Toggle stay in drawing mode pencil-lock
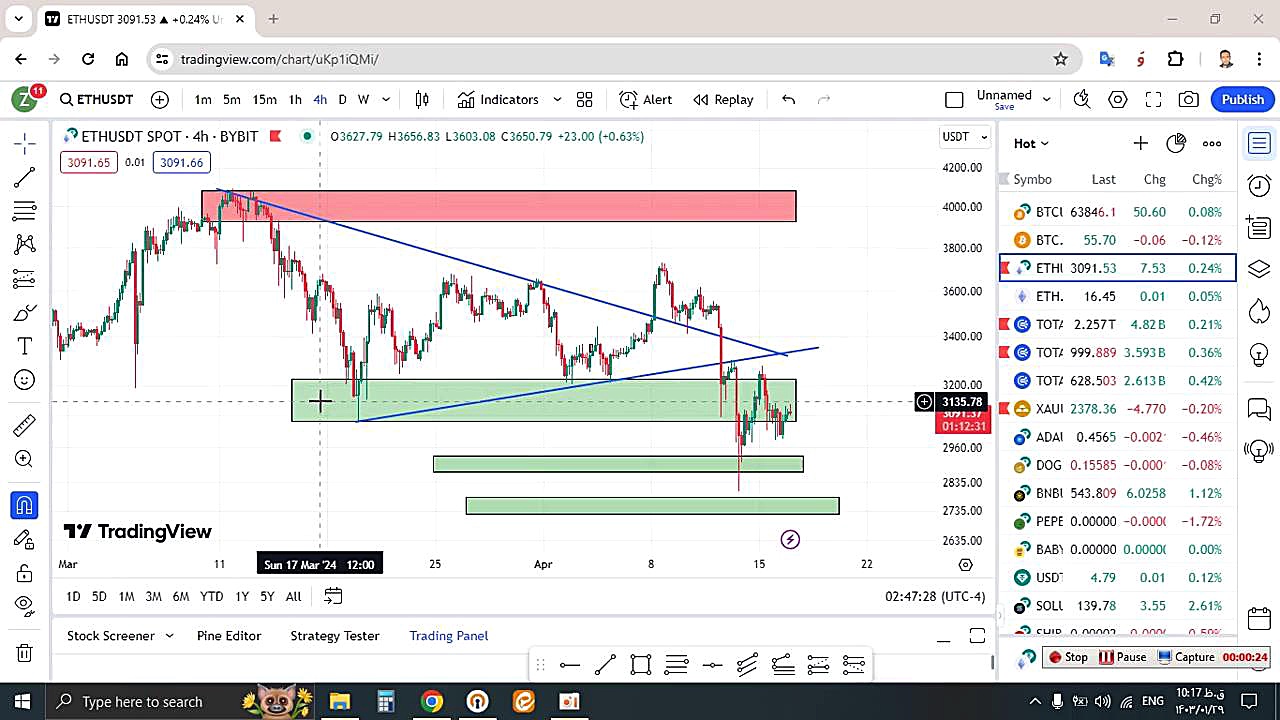The image size is (1280, 720). coord(25,540)
